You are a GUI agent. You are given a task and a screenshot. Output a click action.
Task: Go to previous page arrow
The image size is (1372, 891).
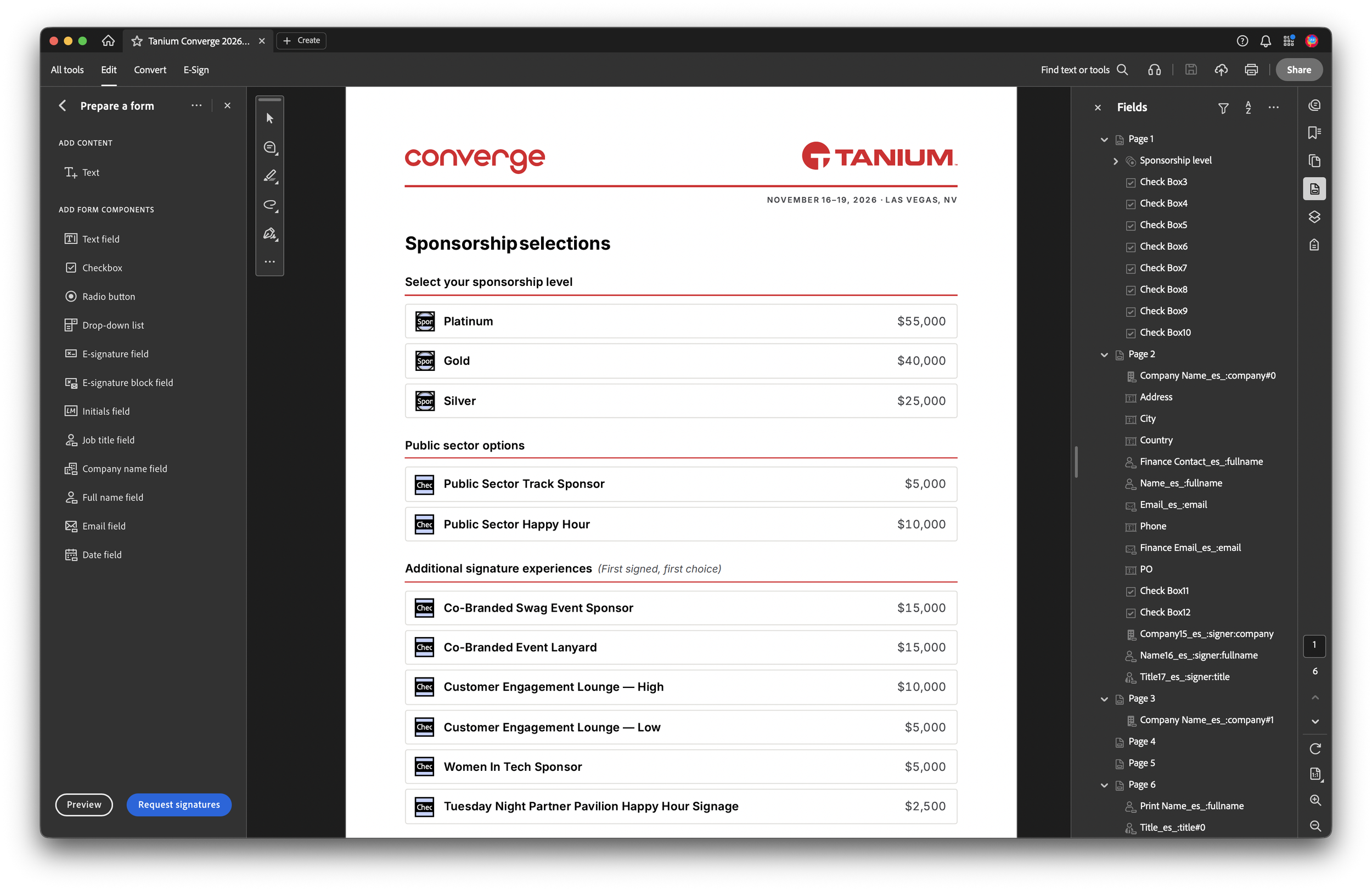(x=1315, y=697)
